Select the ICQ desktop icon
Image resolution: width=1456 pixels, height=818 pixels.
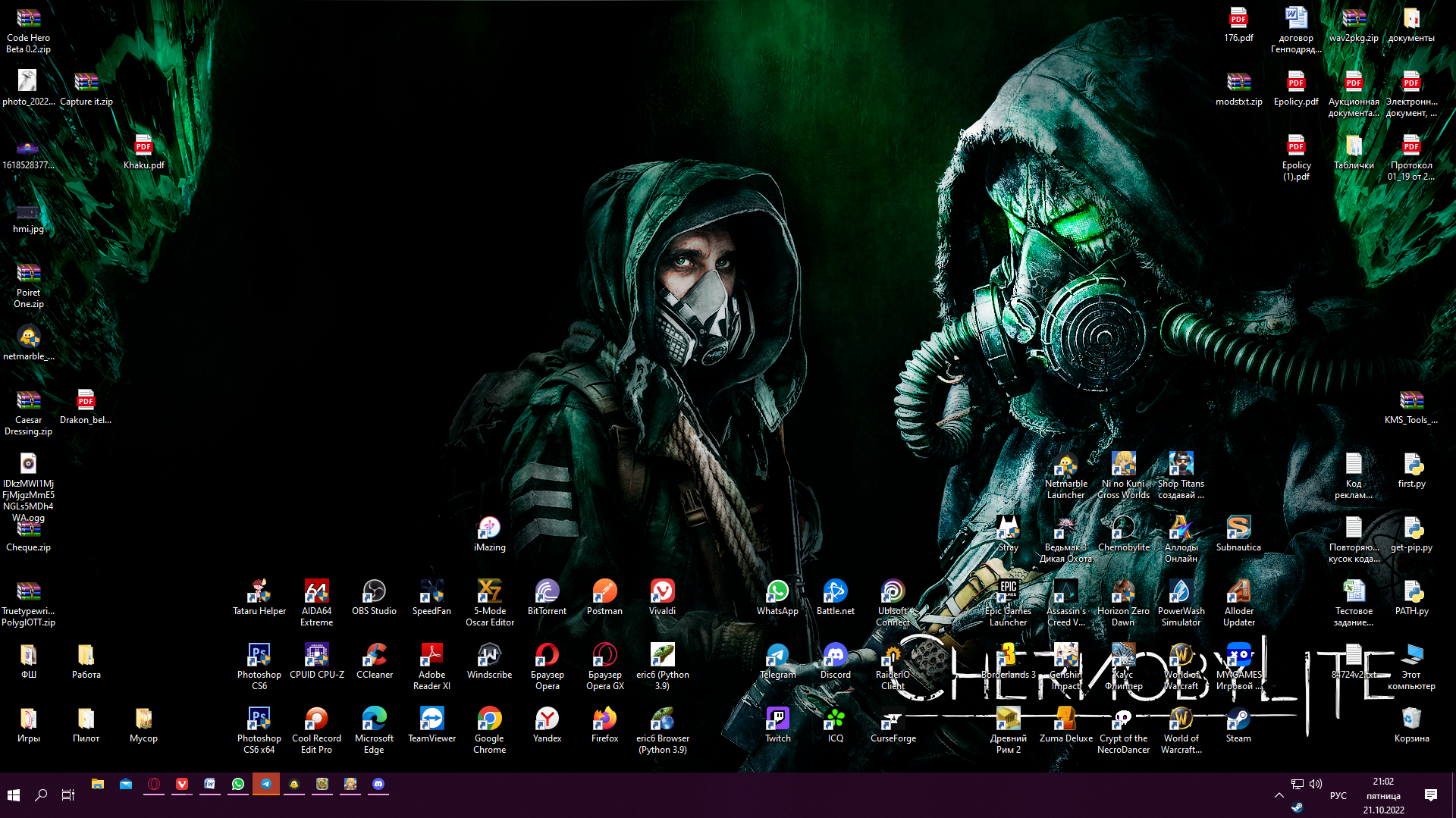835,724
